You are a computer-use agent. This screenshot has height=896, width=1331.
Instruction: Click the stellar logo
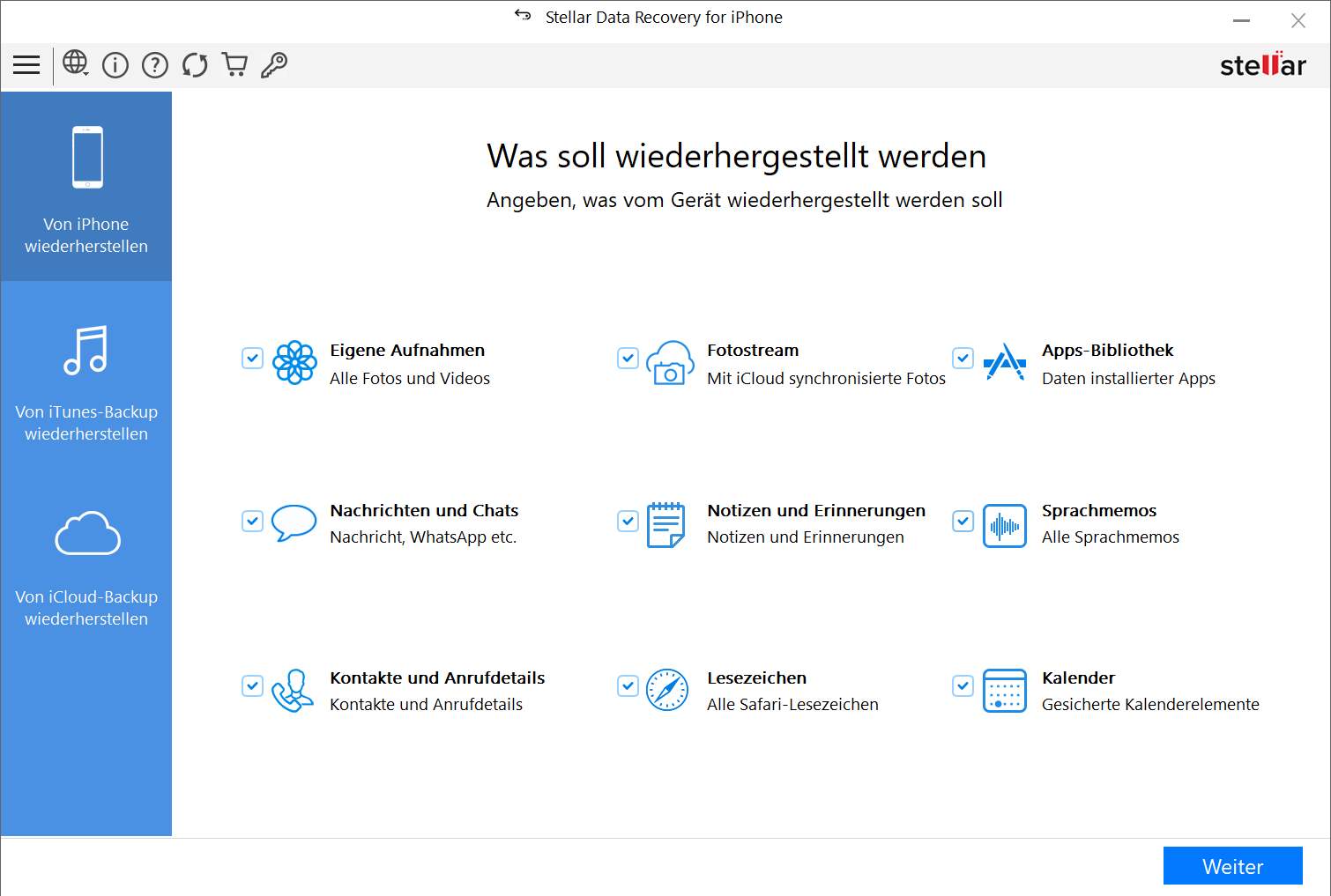(1262, 65)
